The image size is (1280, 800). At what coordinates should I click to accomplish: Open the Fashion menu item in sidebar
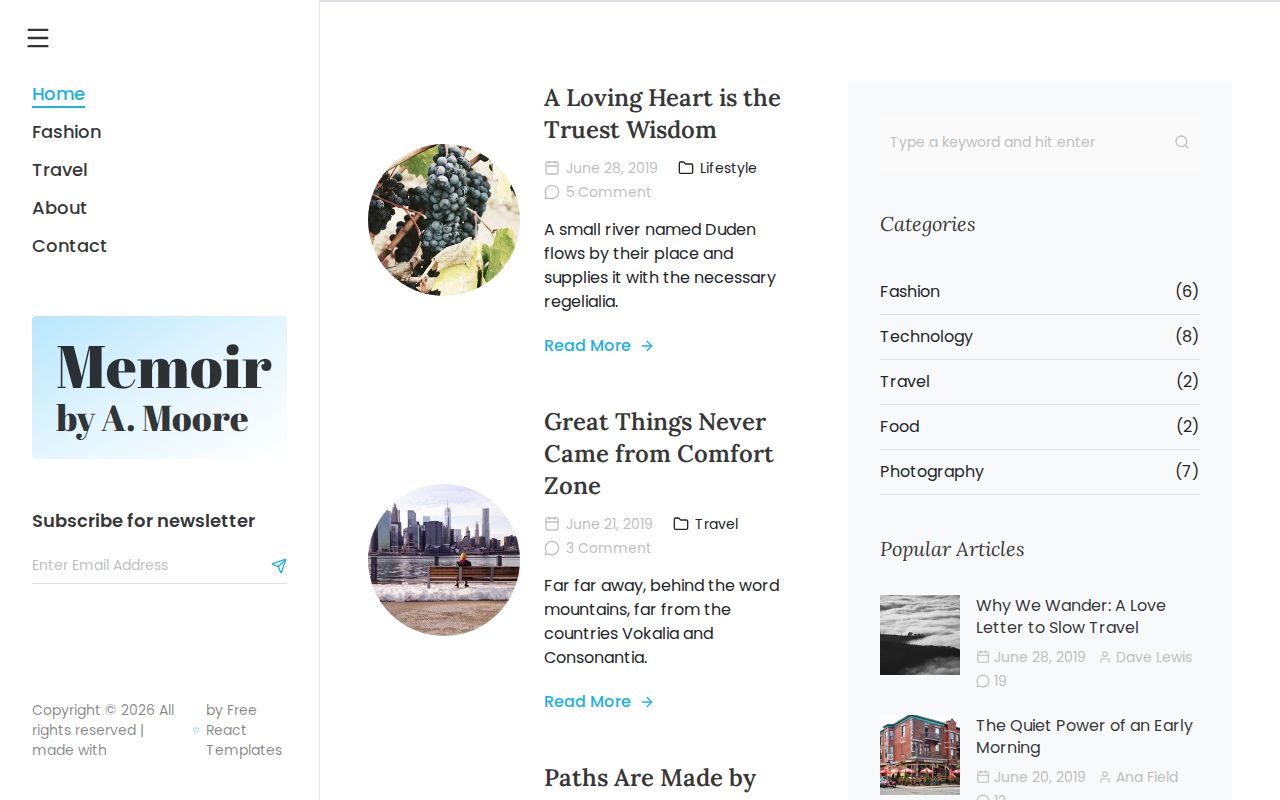[66, 132]
